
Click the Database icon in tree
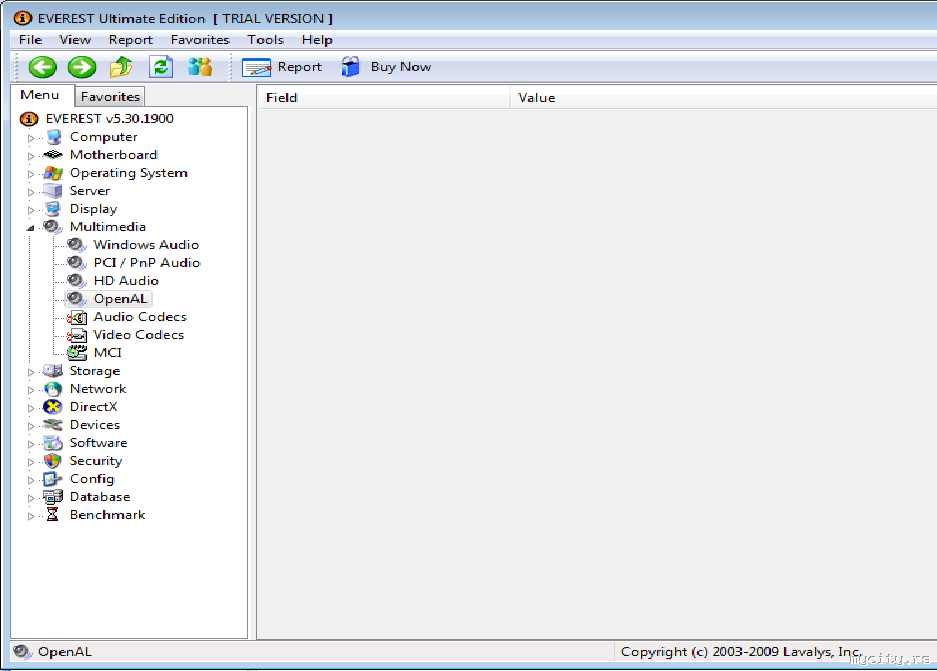(x=53, y=497)
